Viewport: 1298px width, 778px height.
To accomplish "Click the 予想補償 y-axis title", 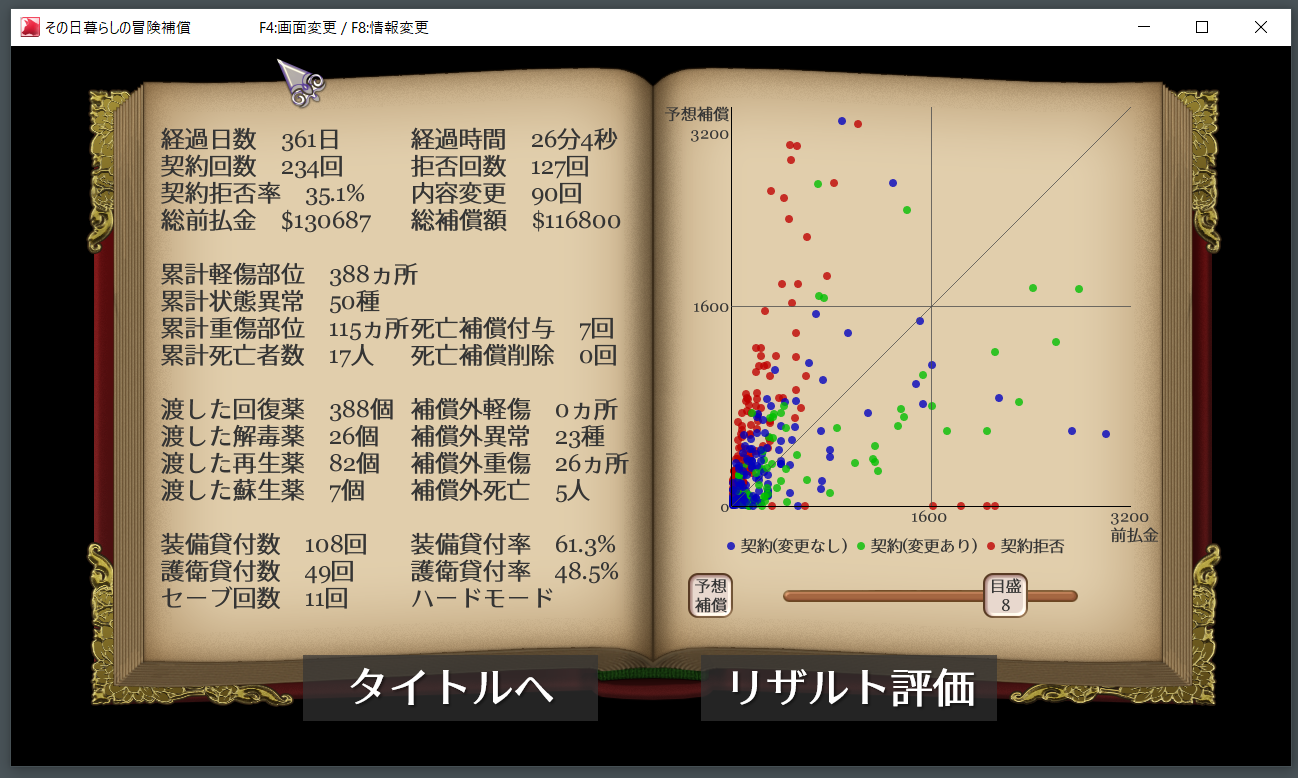I will tap(697, 114).
